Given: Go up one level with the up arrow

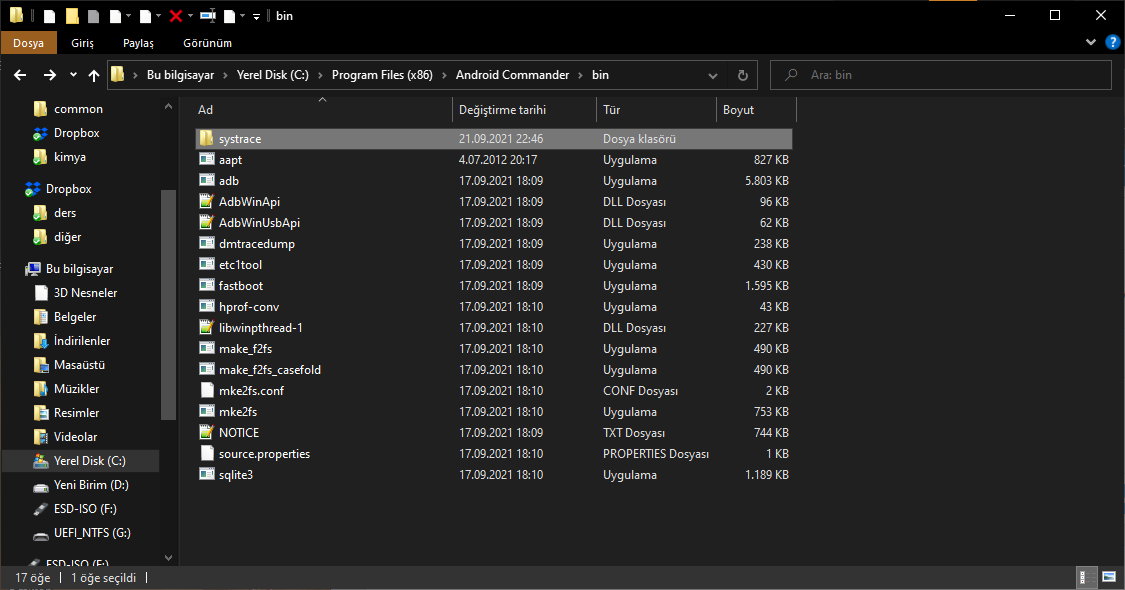Looking at the screenshot, I should point(94,75).
